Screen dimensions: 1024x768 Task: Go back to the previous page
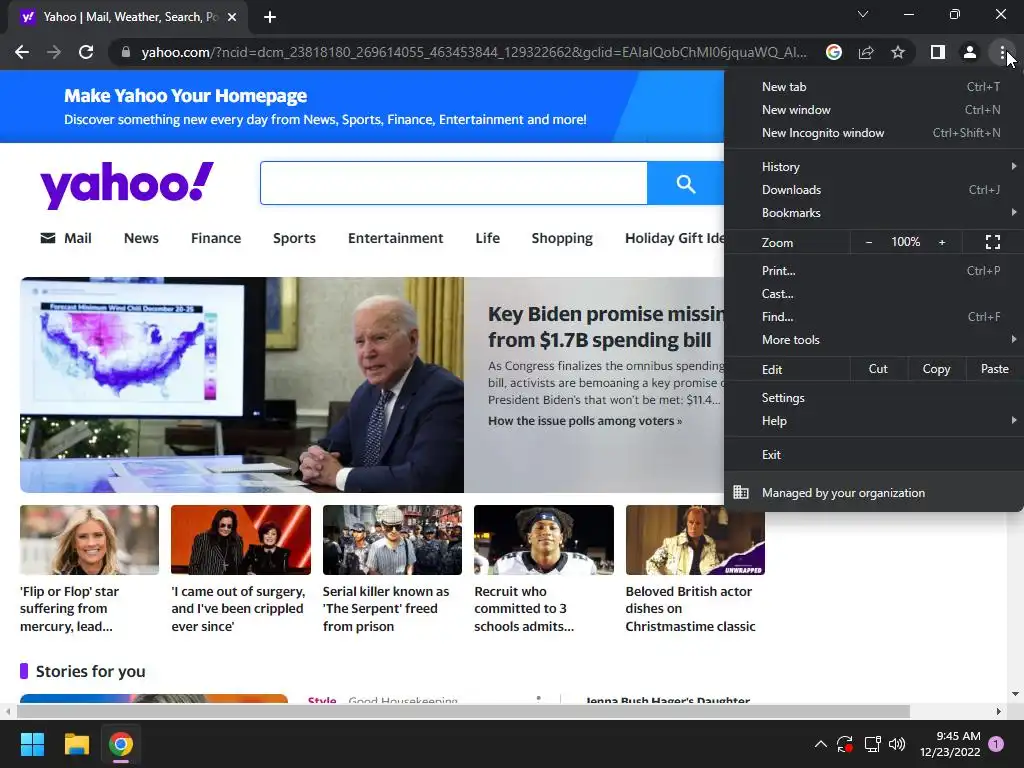[x=22, y=52]
